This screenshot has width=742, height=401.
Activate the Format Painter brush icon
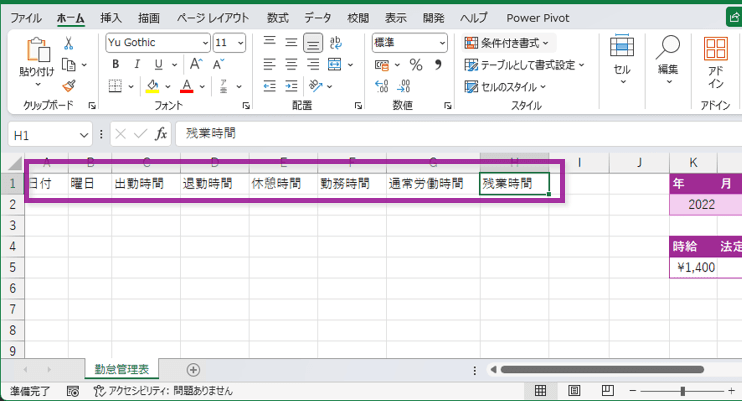click(x=69, y=86)
